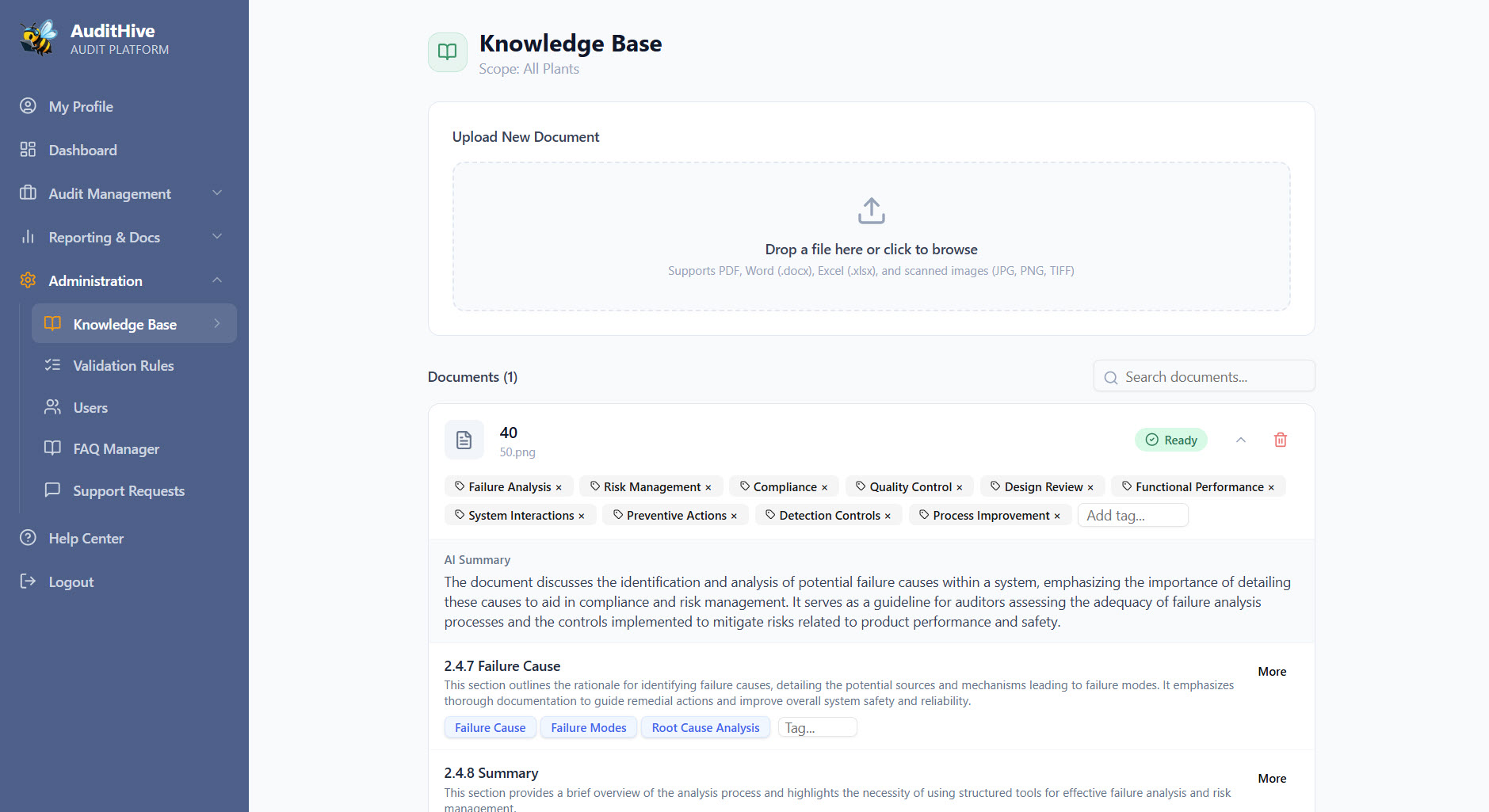The image size is (1489, 812).
Task: Collapse the document details chevron
Action: pyautogui.click(x=1241, y=440)
